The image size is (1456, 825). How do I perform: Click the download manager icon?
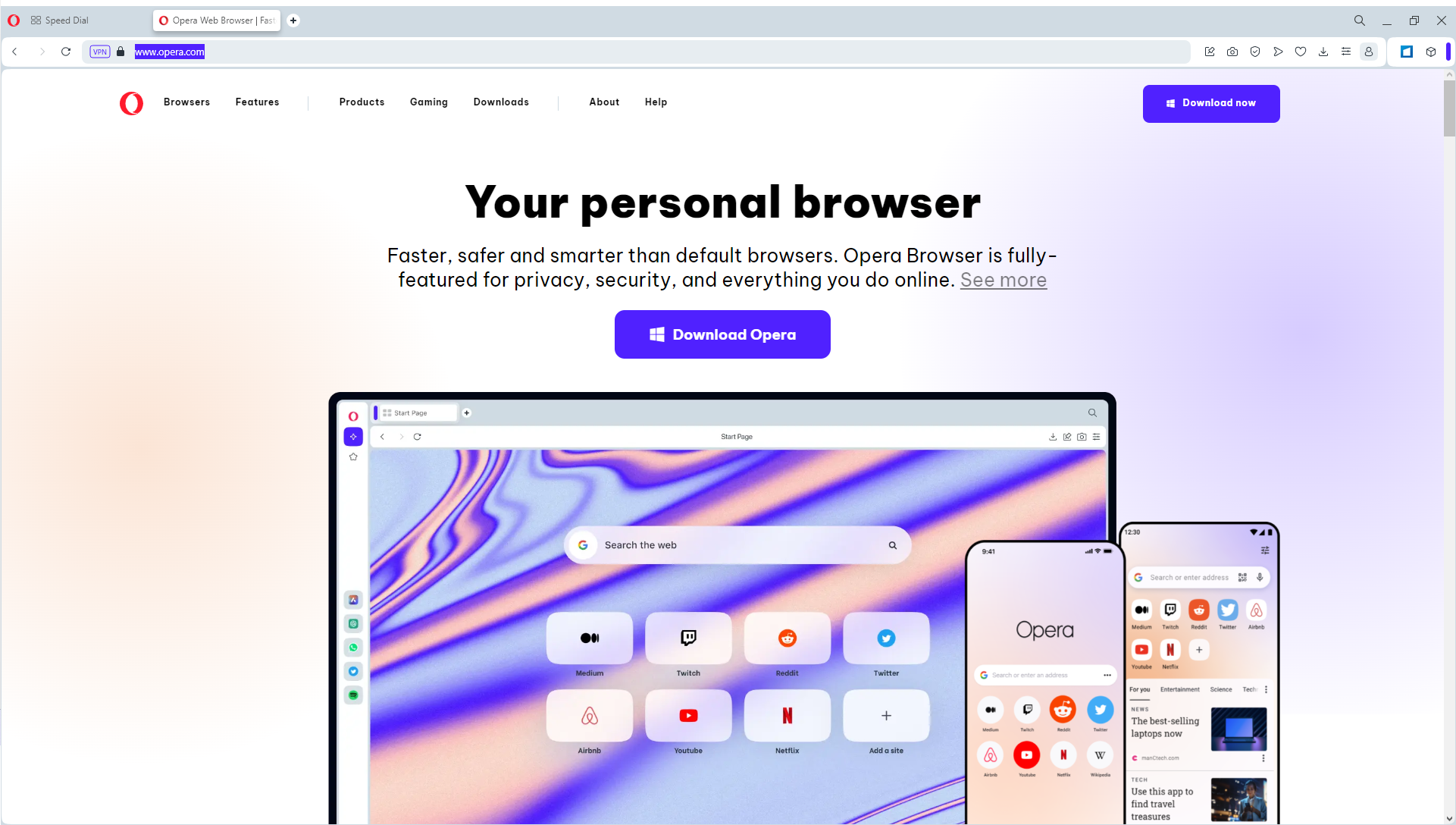[1323, 52]
